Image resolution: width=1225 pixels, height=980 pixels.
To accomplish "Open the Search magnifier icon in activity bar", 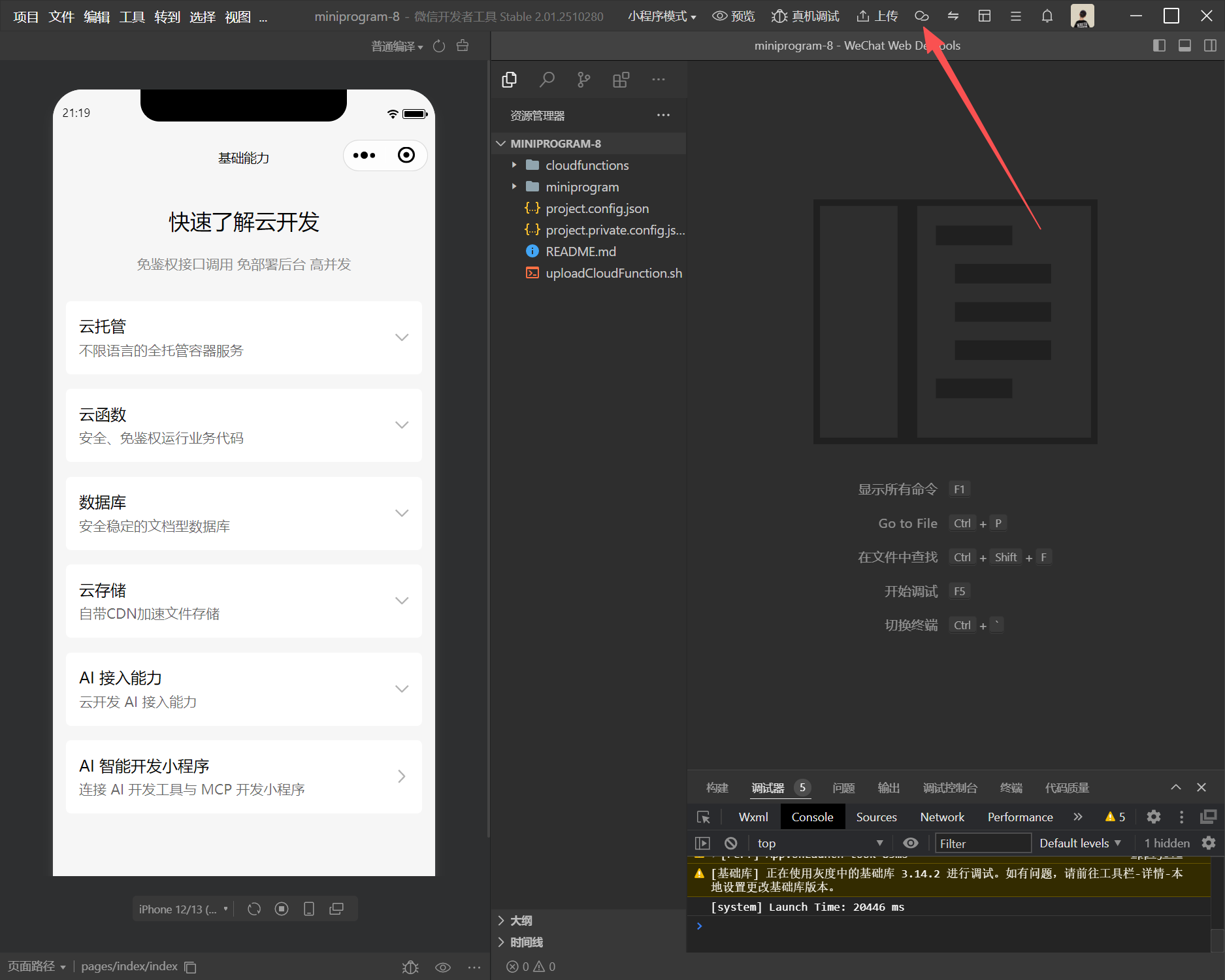I will (547, 80).
